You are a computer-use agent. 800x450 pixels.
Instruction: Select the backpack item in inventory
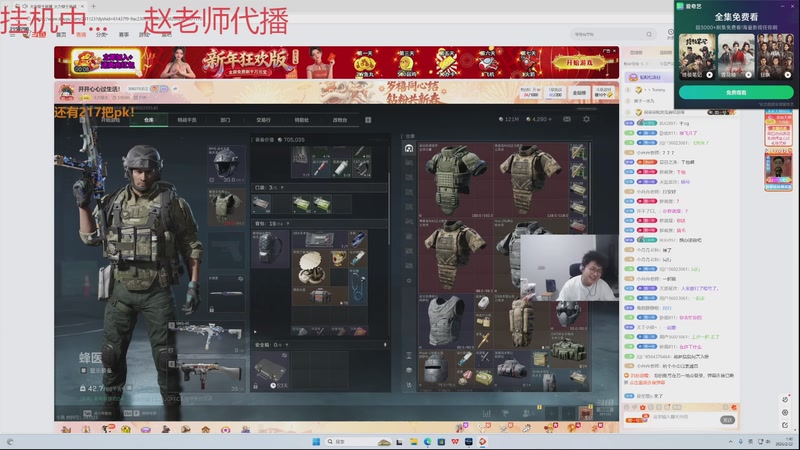click(270, 248)
